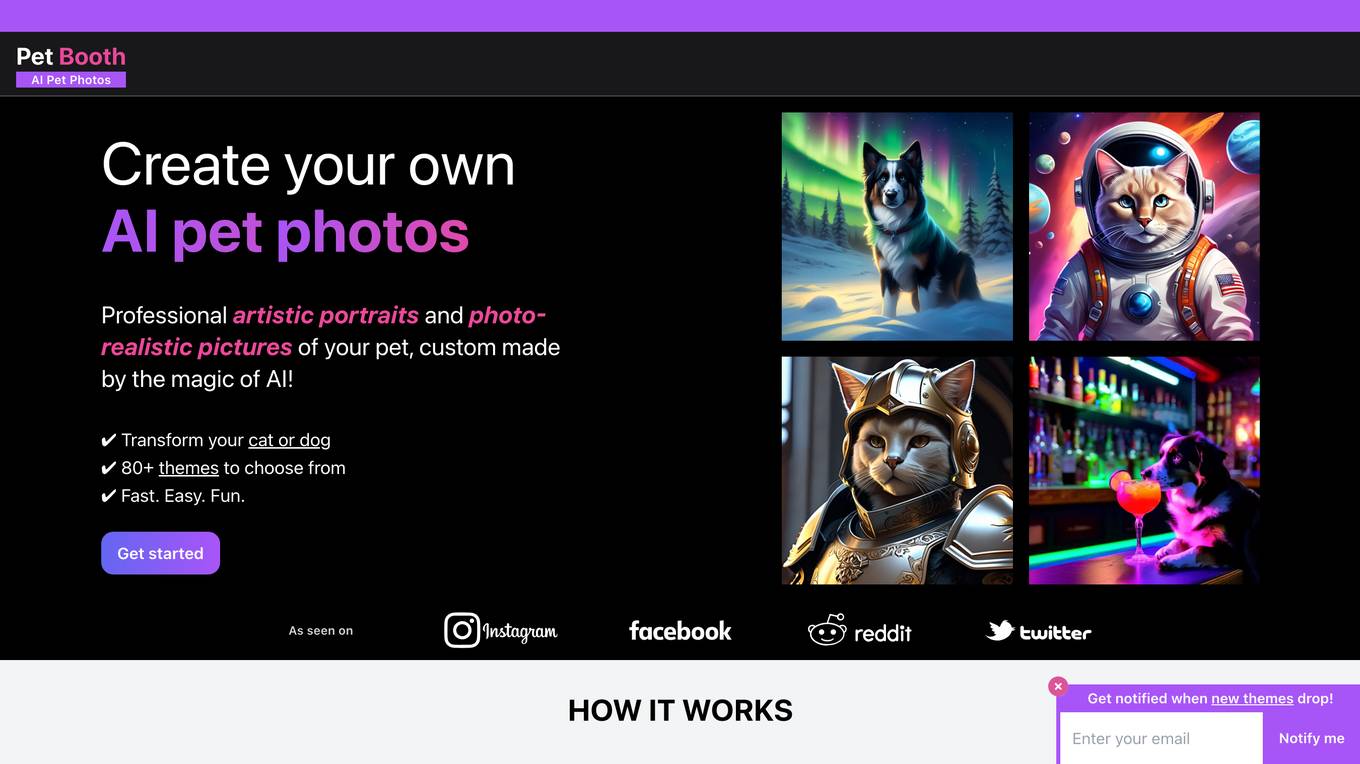This screenshot has width=1360, height=764.
Task: Click the Notify me button
Action: click(1311, 738)
